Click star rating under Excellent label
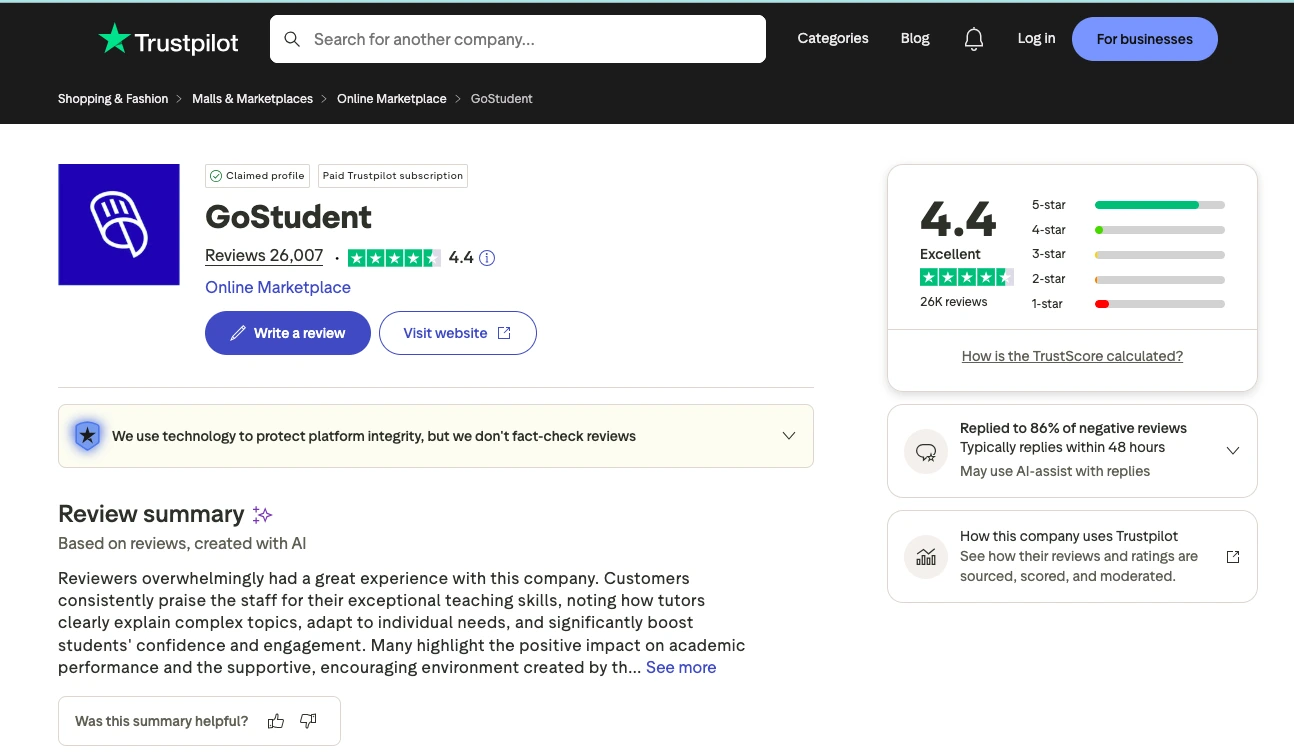The height and width of the screenshot is (755, 1294). [x=966, y=277]
